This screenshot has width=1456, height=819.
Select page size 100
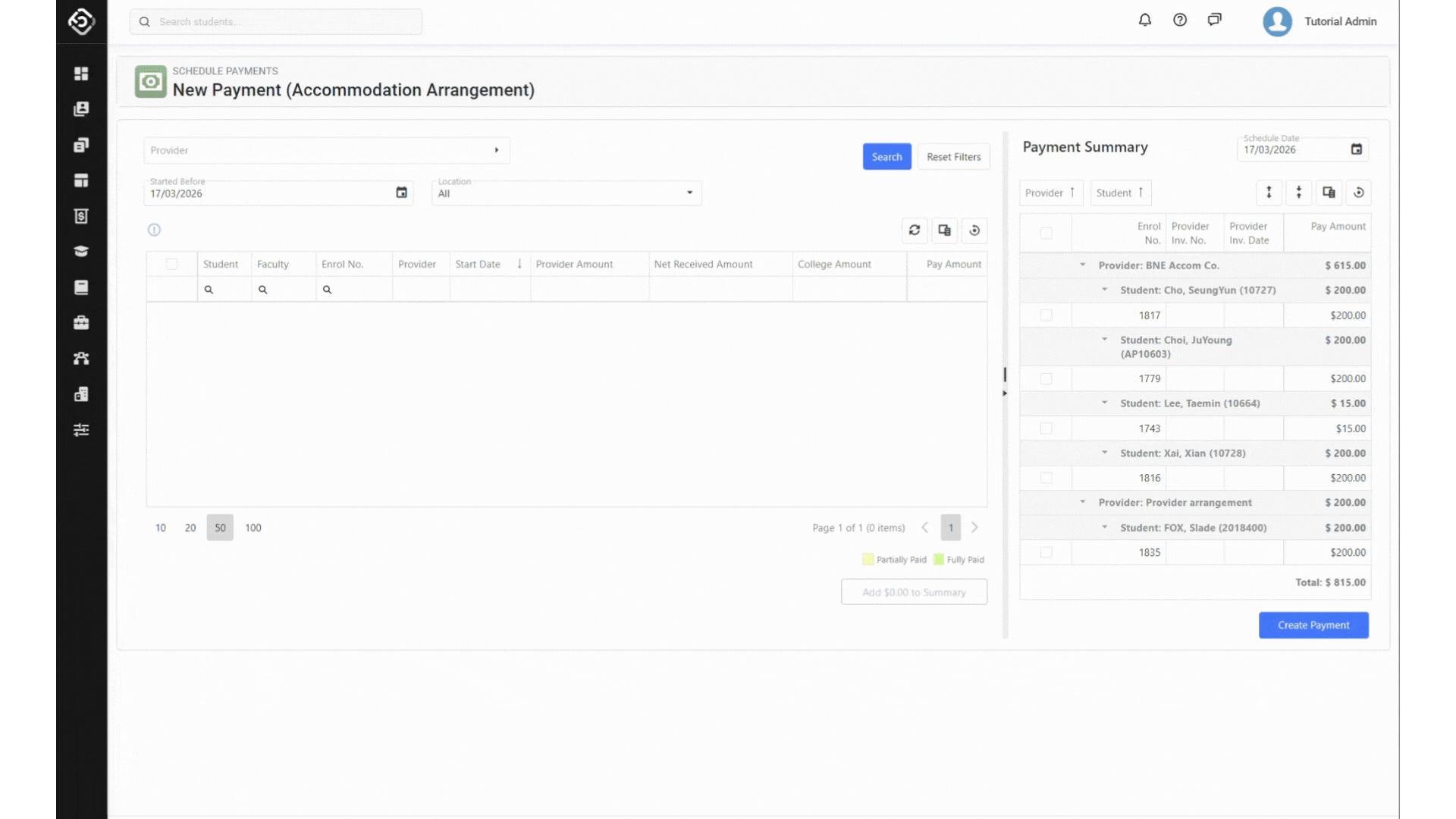(x=253, y=528)
